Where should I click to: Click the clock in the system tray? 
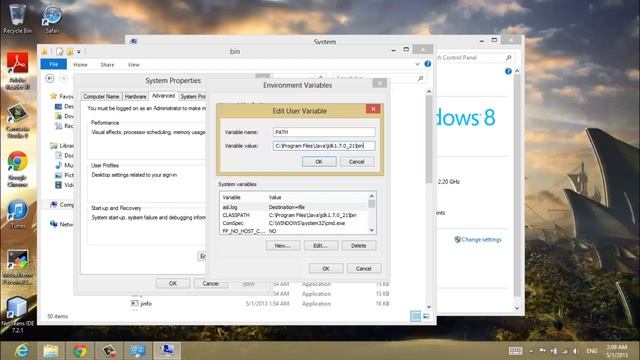point(617,351)
